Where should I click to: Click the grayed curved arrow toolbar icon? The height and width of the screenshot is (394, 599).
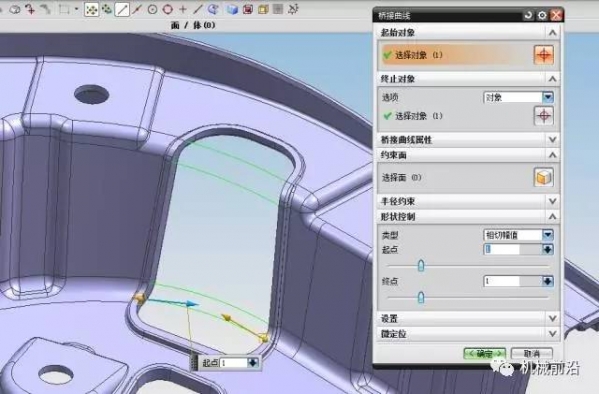tap(45, 10)
